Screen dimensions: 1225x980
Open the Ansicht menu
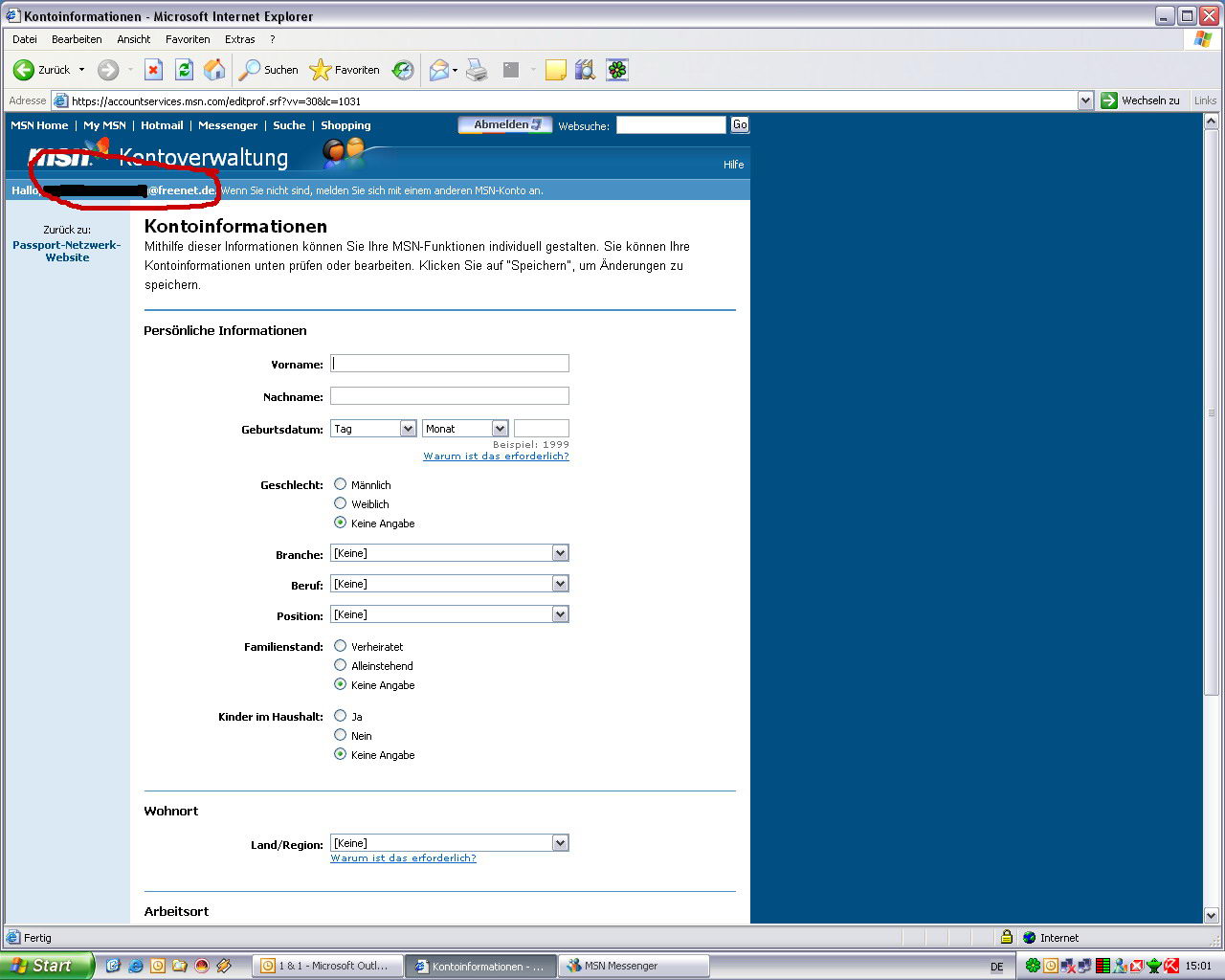point(134,39)
